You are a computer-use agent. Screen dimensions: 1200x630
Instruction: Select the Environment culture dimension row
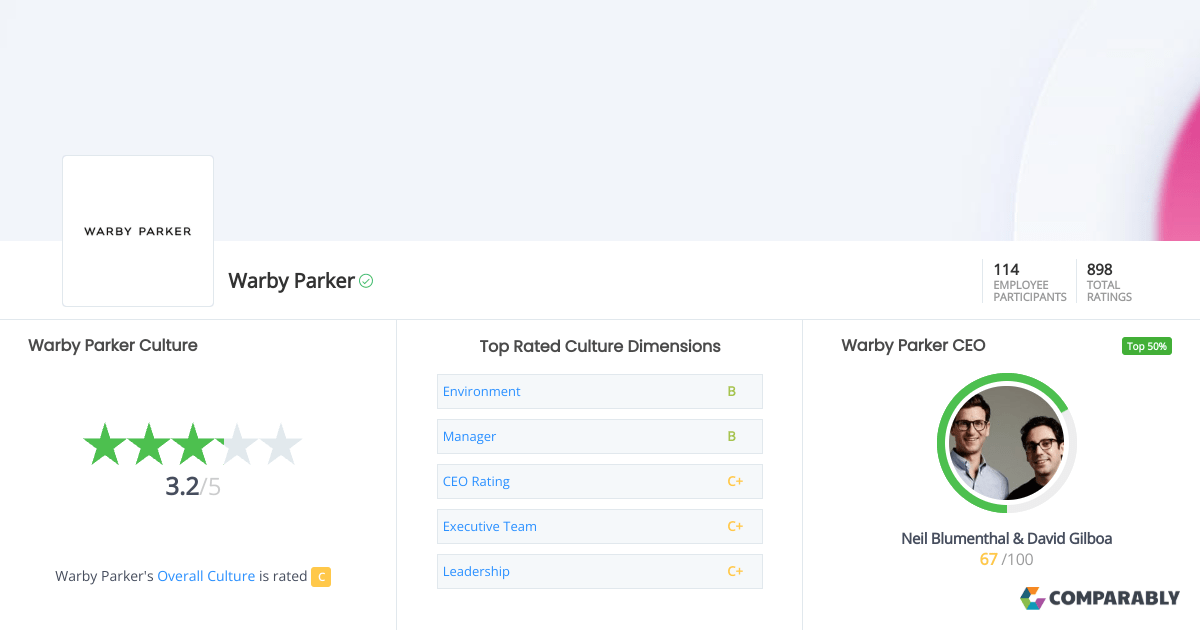click(600, 391)
